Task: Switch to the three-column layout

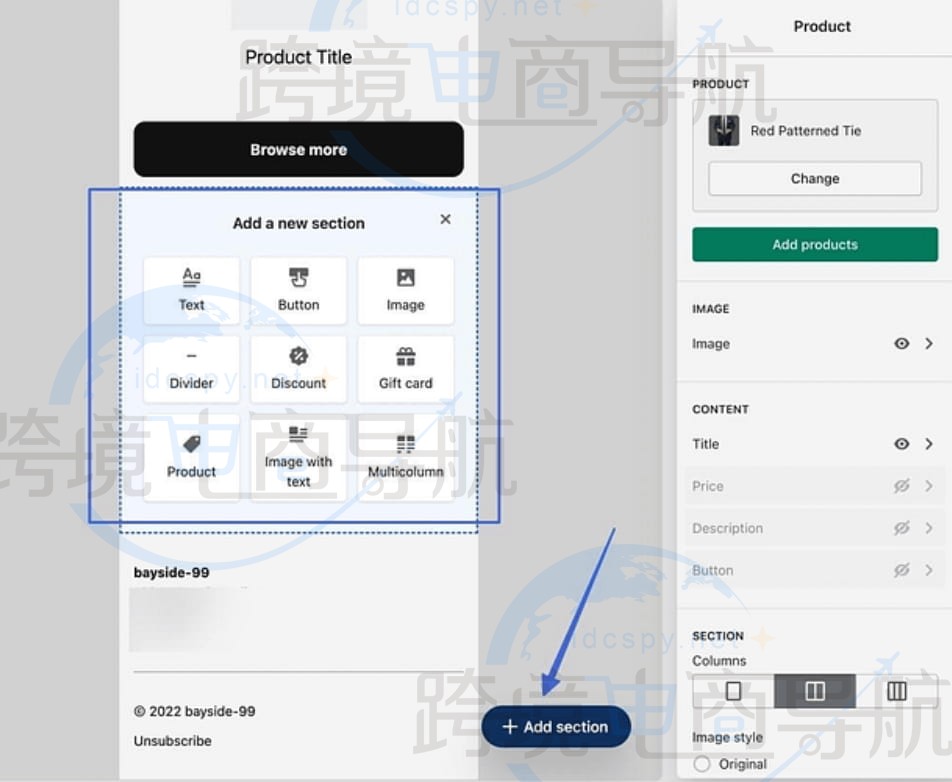Action: [x=895, y=691]
